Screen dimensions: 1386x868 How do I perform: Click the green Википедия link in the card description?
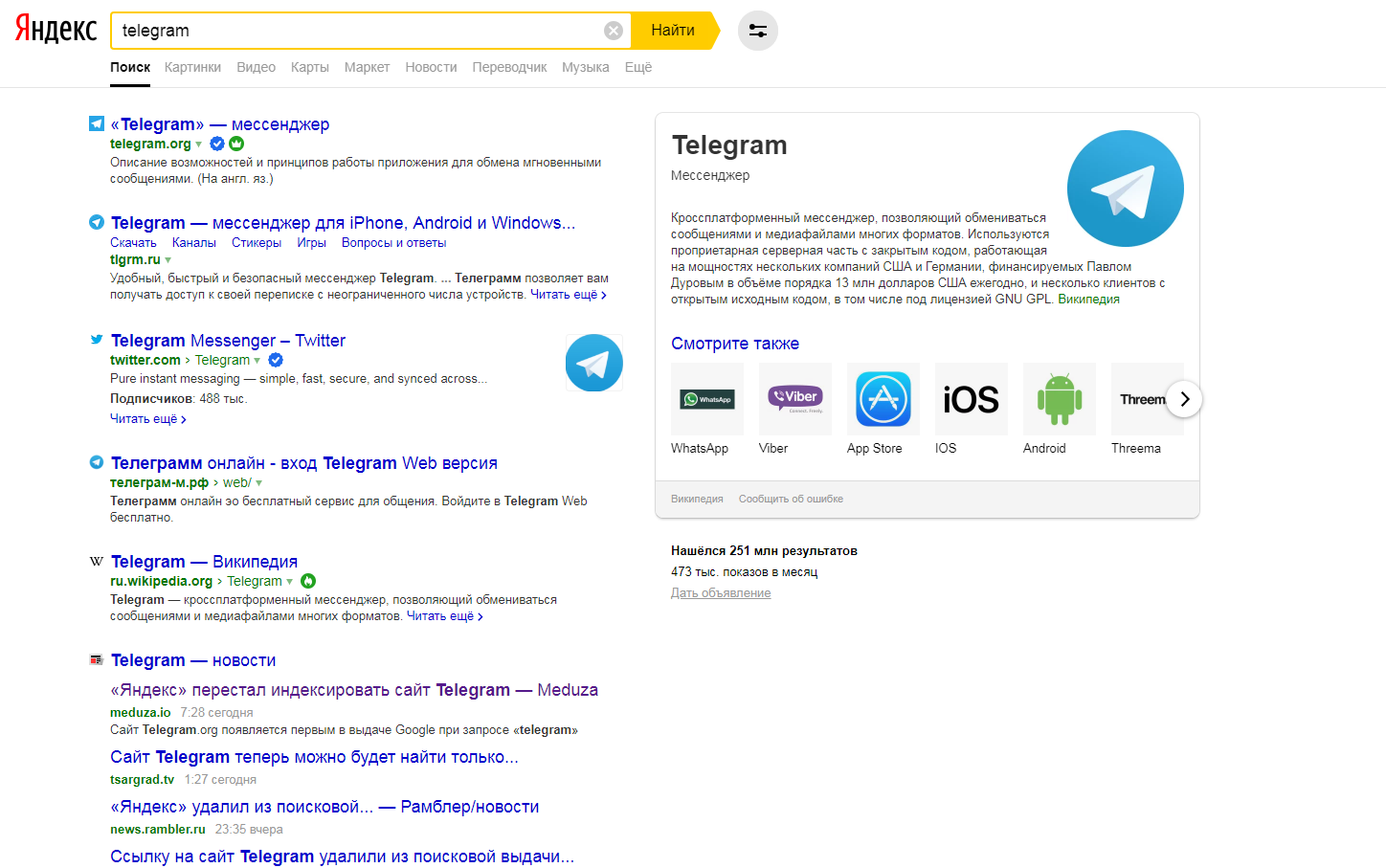1088,300
